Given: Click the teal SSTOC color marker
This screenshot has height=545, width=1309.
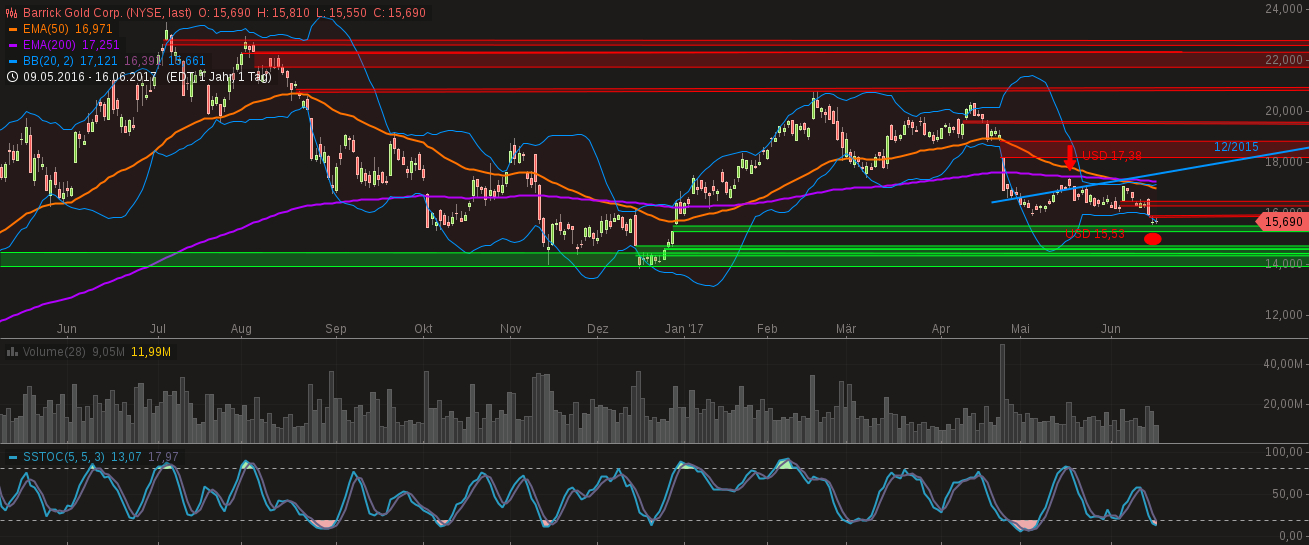Looking at the screenshot, I should click(13, 457).
